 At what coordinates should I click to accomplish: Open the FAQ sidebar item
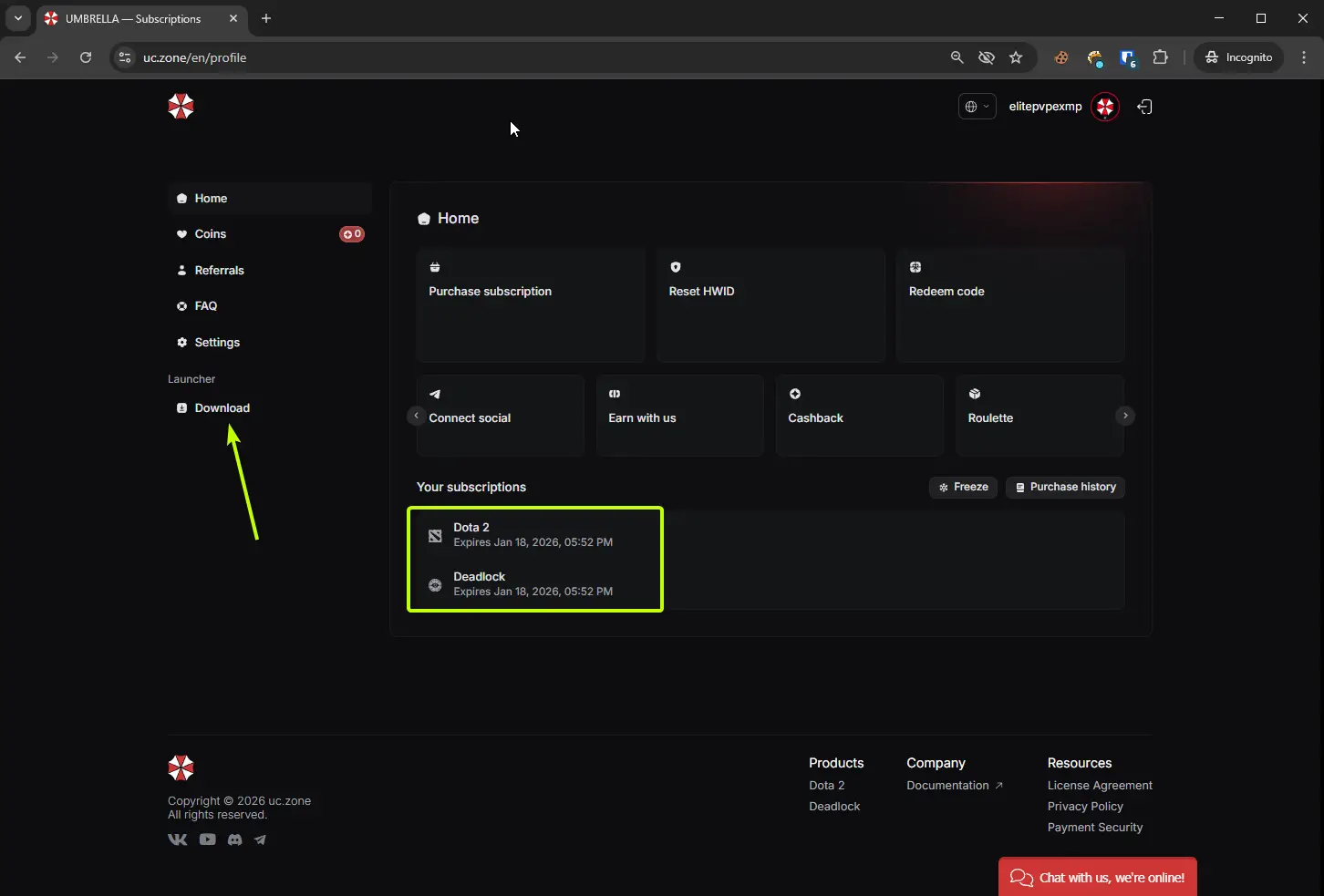(270, 306)
